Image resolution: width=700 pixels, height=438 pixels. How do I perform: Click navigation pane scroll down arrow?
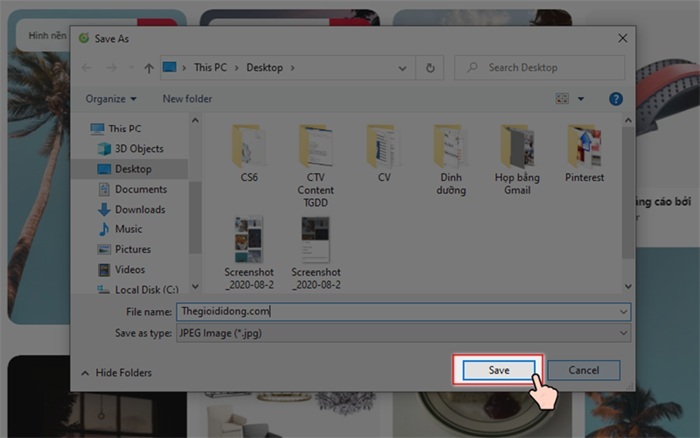pos(195,287)
